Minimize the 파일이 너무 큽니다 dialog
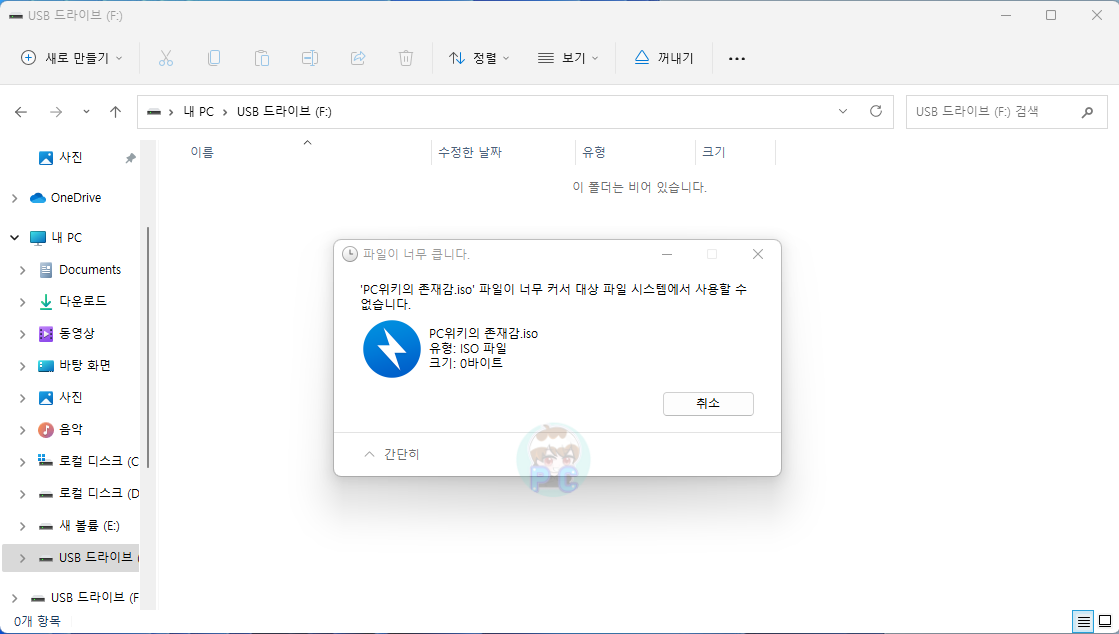Viewport: 1119px width, 634px height. pyautogui.click(x=667, y=254)
